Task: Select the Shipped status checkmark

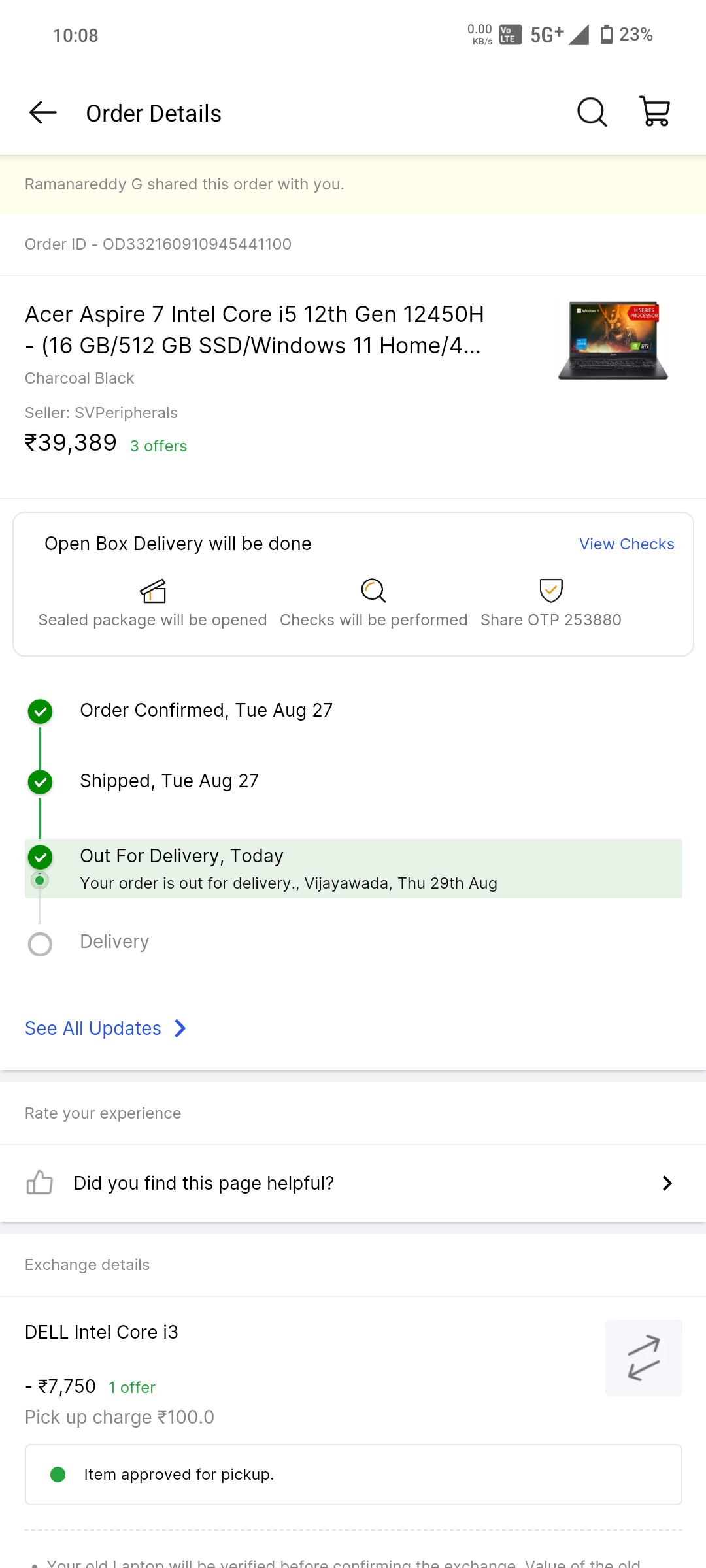Action: point(41,782)
